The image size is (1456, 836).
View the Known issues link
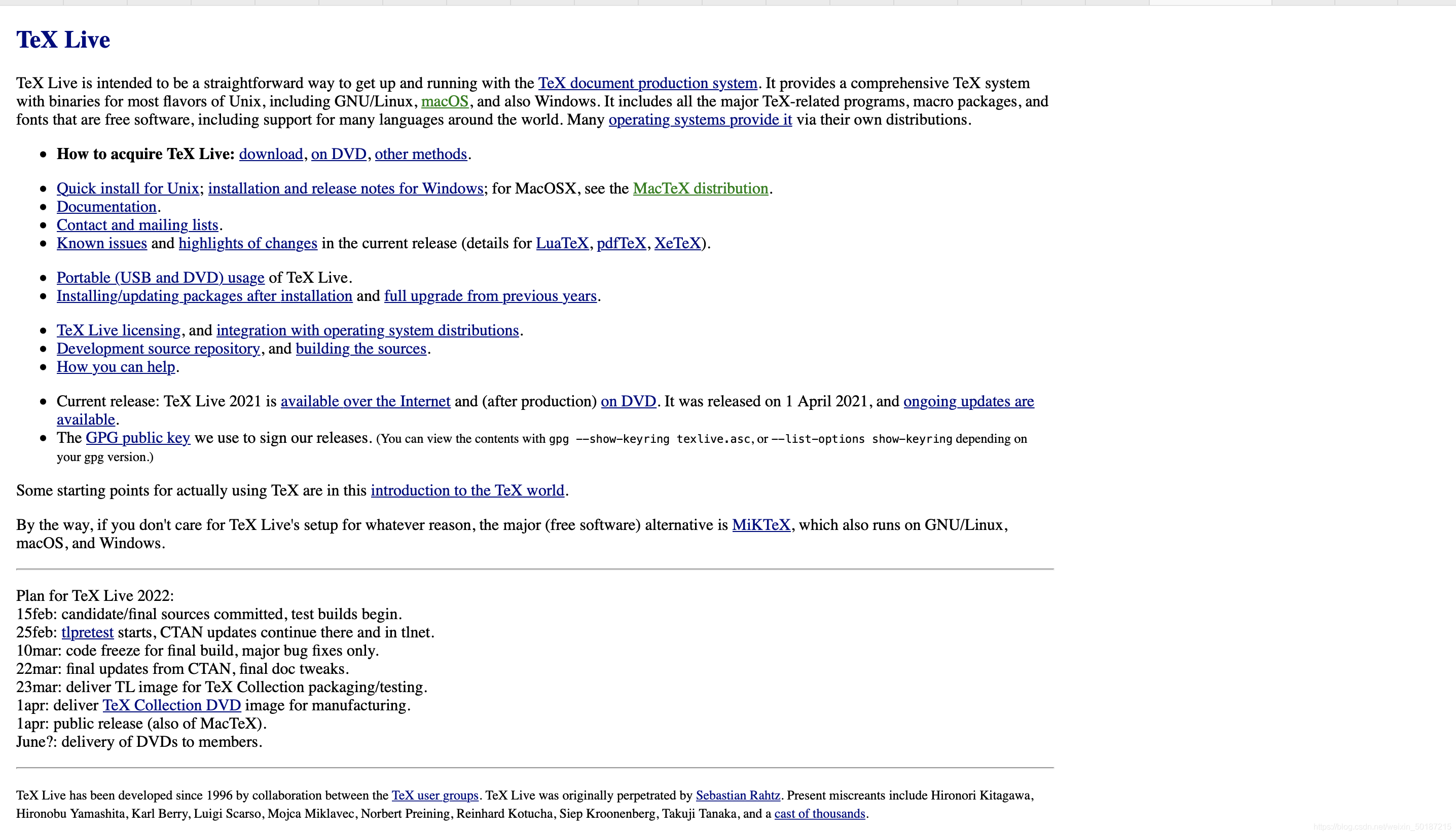102,243
